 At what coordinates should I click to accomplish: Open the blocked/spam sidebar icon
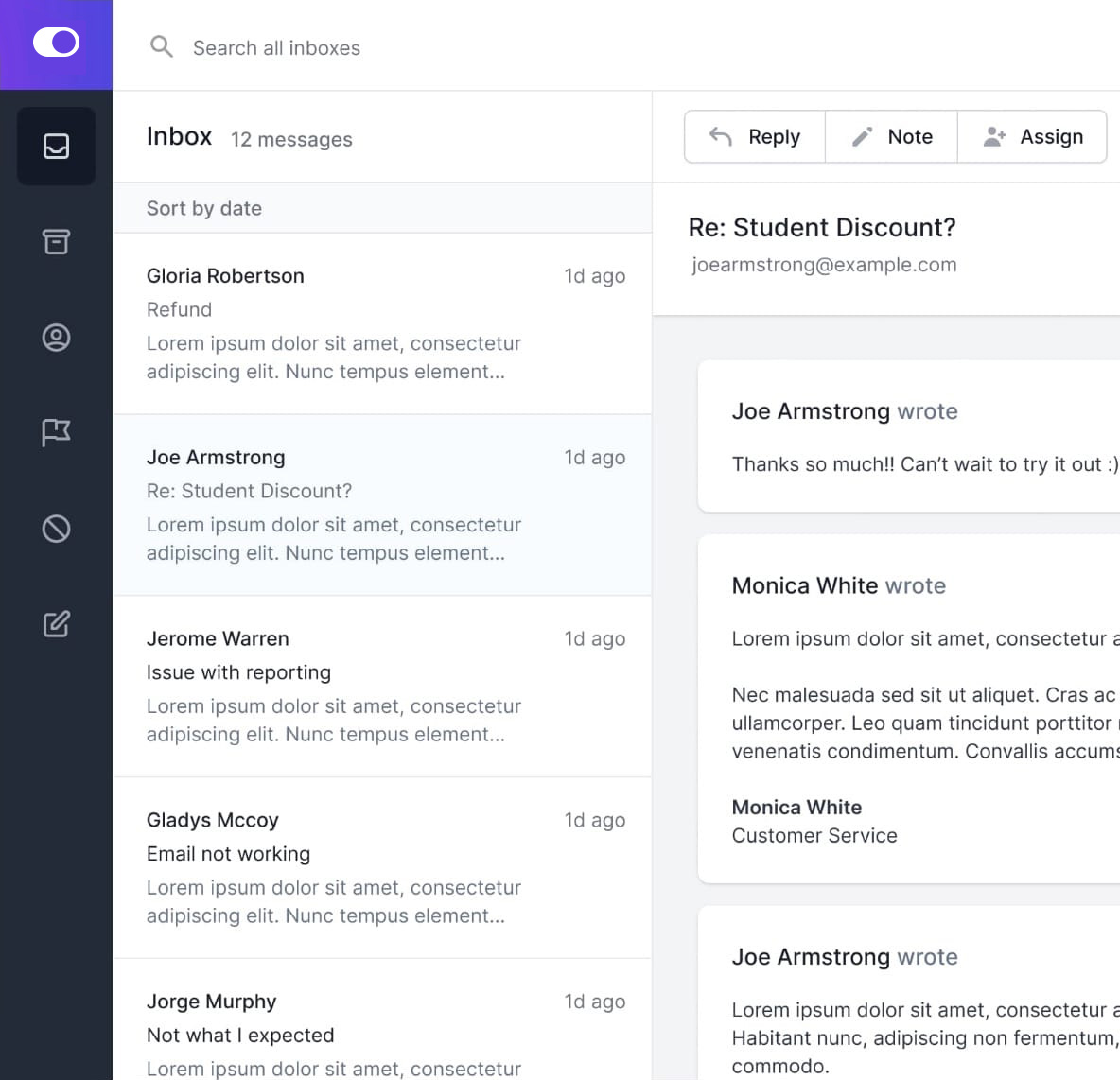(x=56, y=529)
